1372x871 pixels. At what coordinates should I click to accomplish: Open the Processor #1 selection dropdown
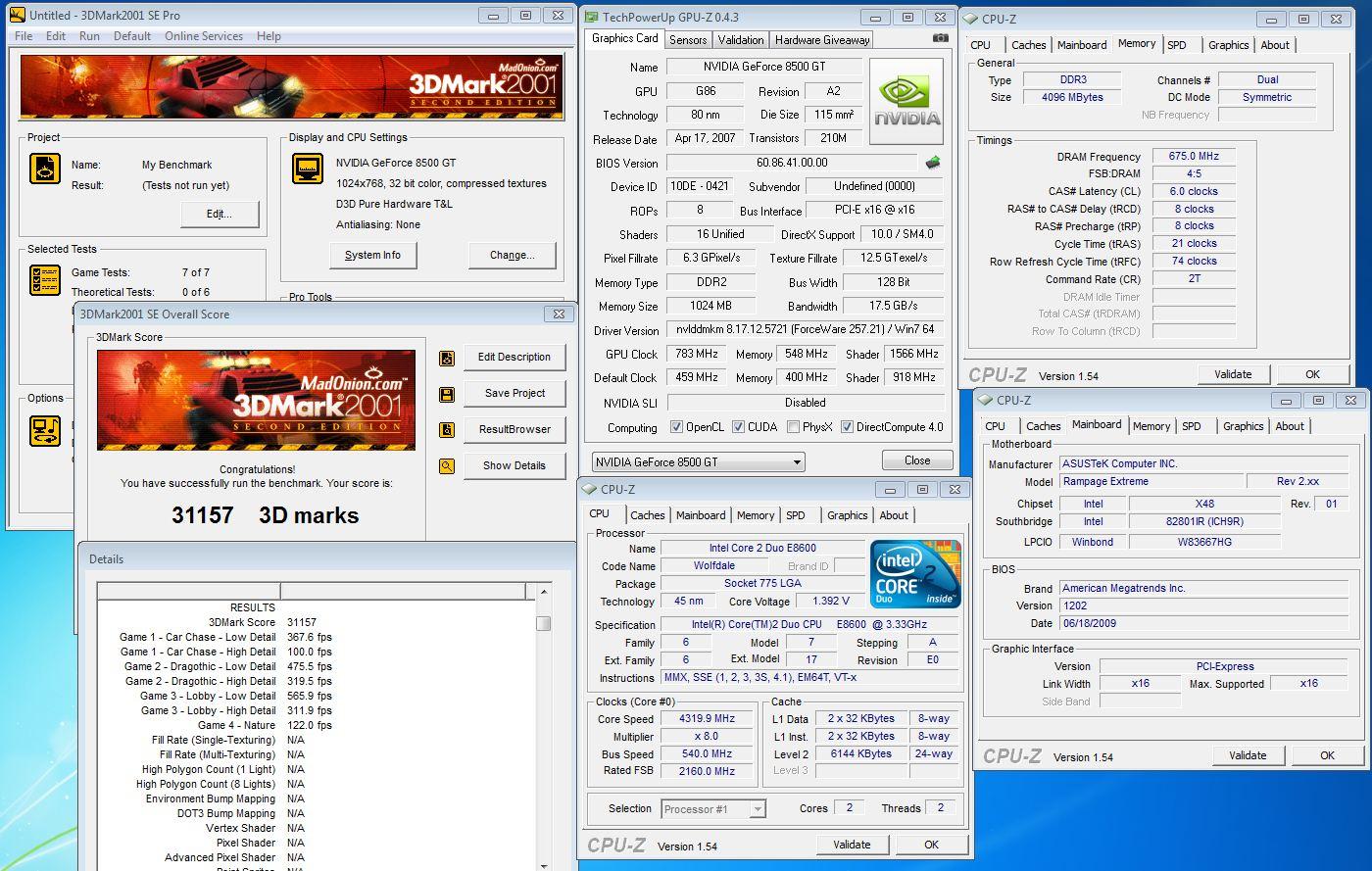click(x=713, y=808)
